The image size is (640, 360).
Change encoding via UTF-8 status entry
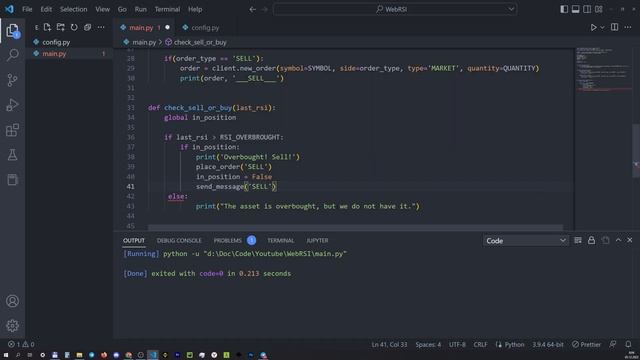pyautogui.click(x=457, y=344)
